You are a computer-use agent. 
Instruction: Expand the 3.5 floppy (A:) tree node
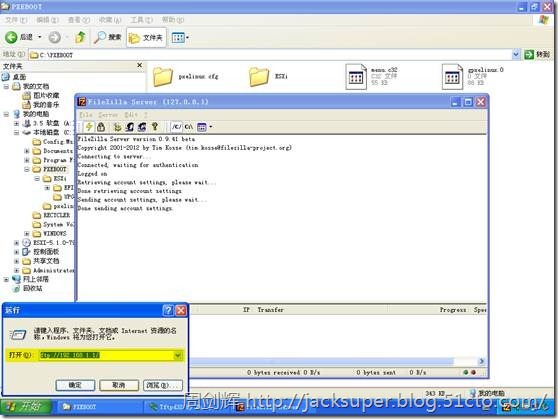16,124
